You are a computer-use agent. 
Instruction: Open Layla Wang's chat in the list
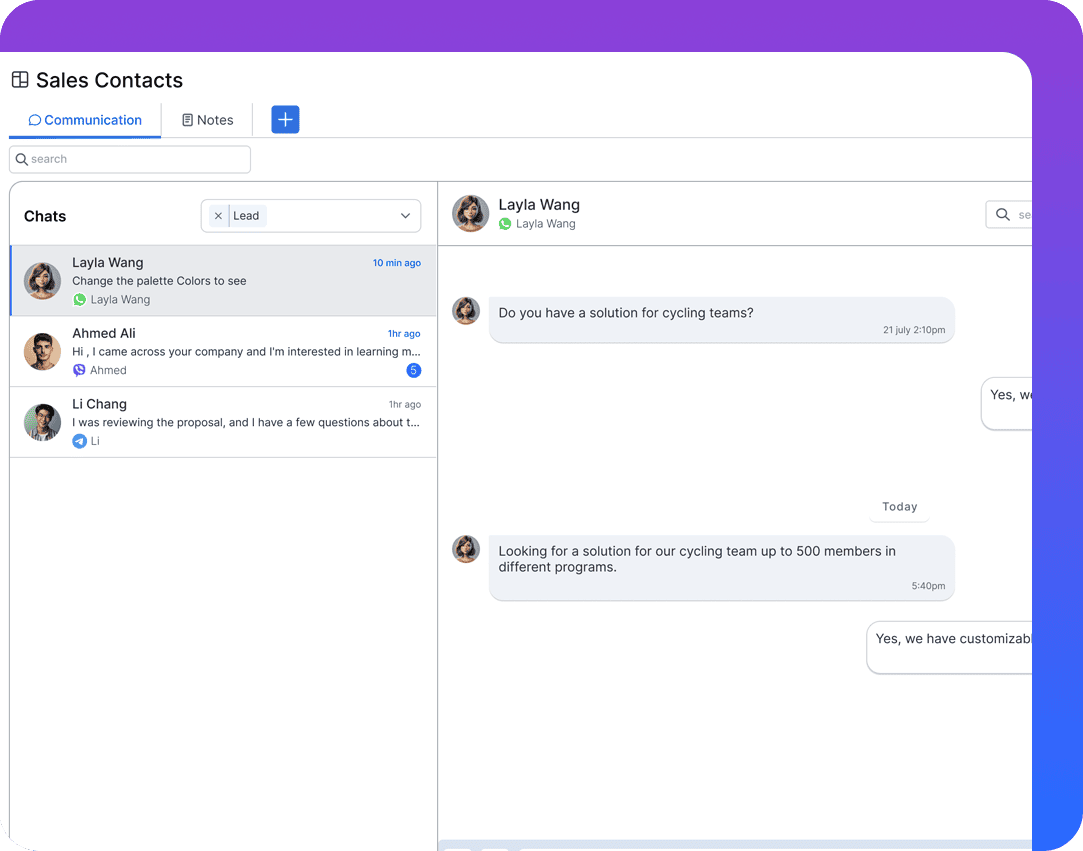tap(223, 281)
